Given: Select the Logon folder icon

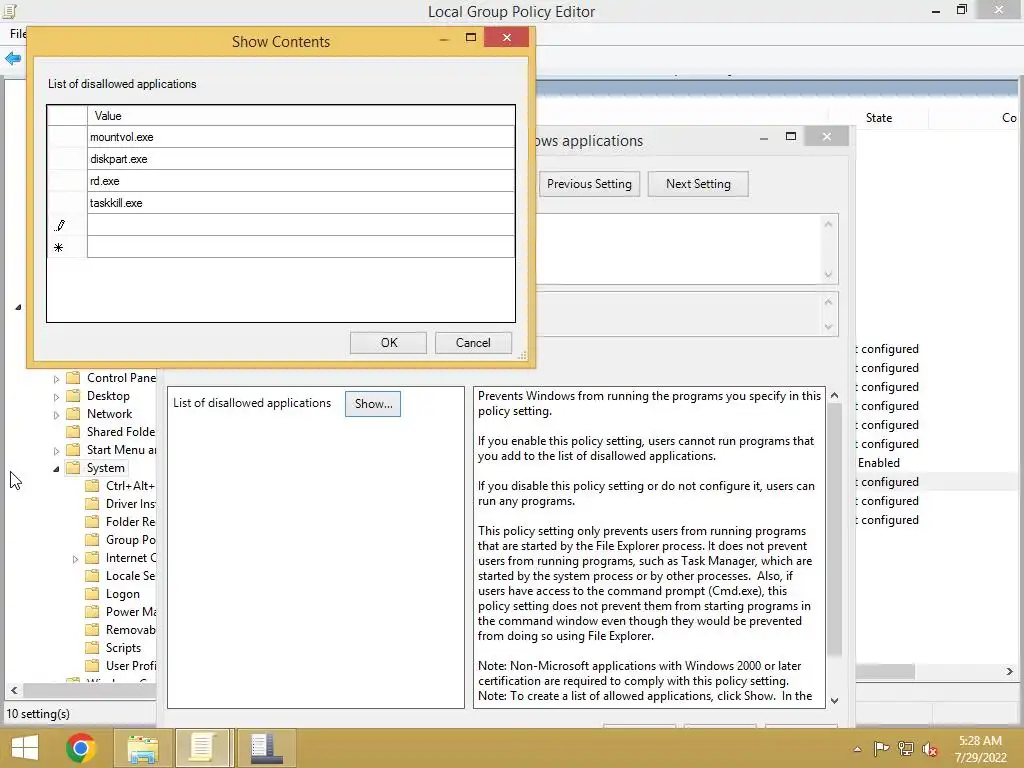Looking at the screenshot, I should point(93,594).
